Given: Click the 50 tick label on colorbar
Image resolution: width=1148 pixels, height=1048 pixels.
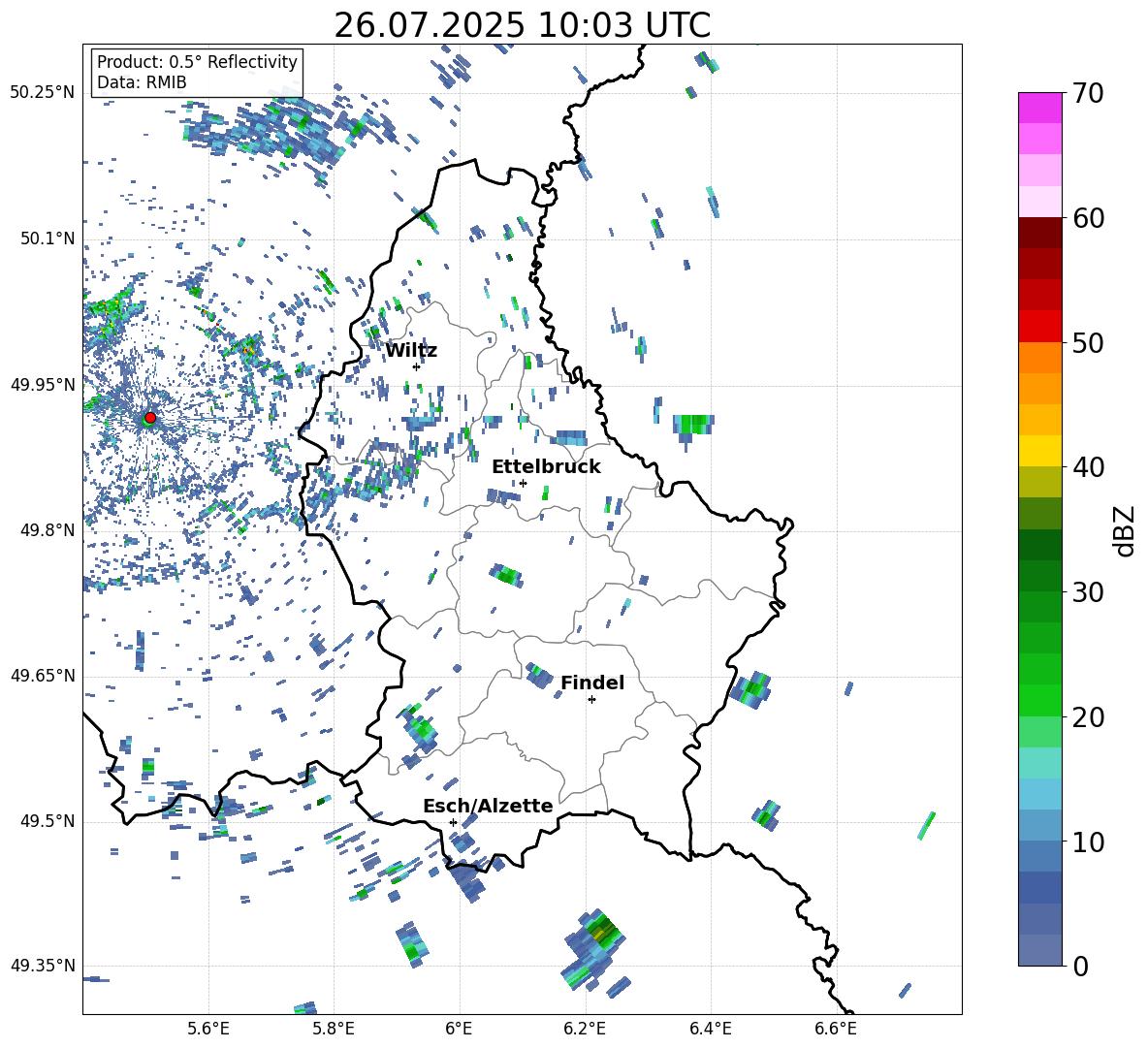Looking at the screenshot, I should point(1088,343).
